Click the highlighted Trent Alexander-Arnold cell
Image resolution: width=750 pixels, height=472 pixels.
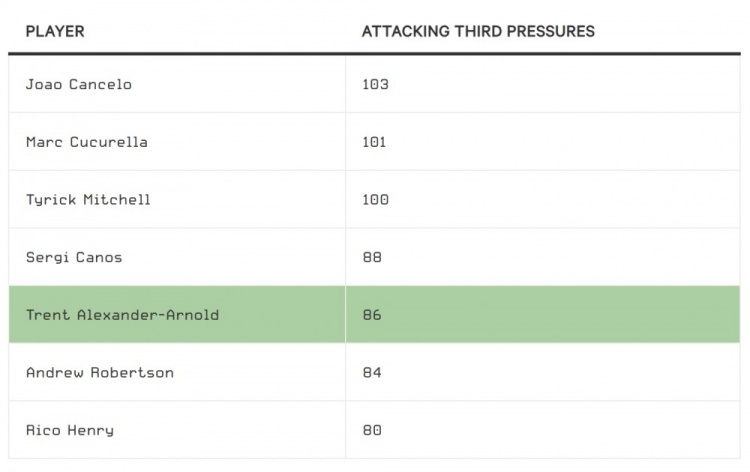click(x=177, y=315)
